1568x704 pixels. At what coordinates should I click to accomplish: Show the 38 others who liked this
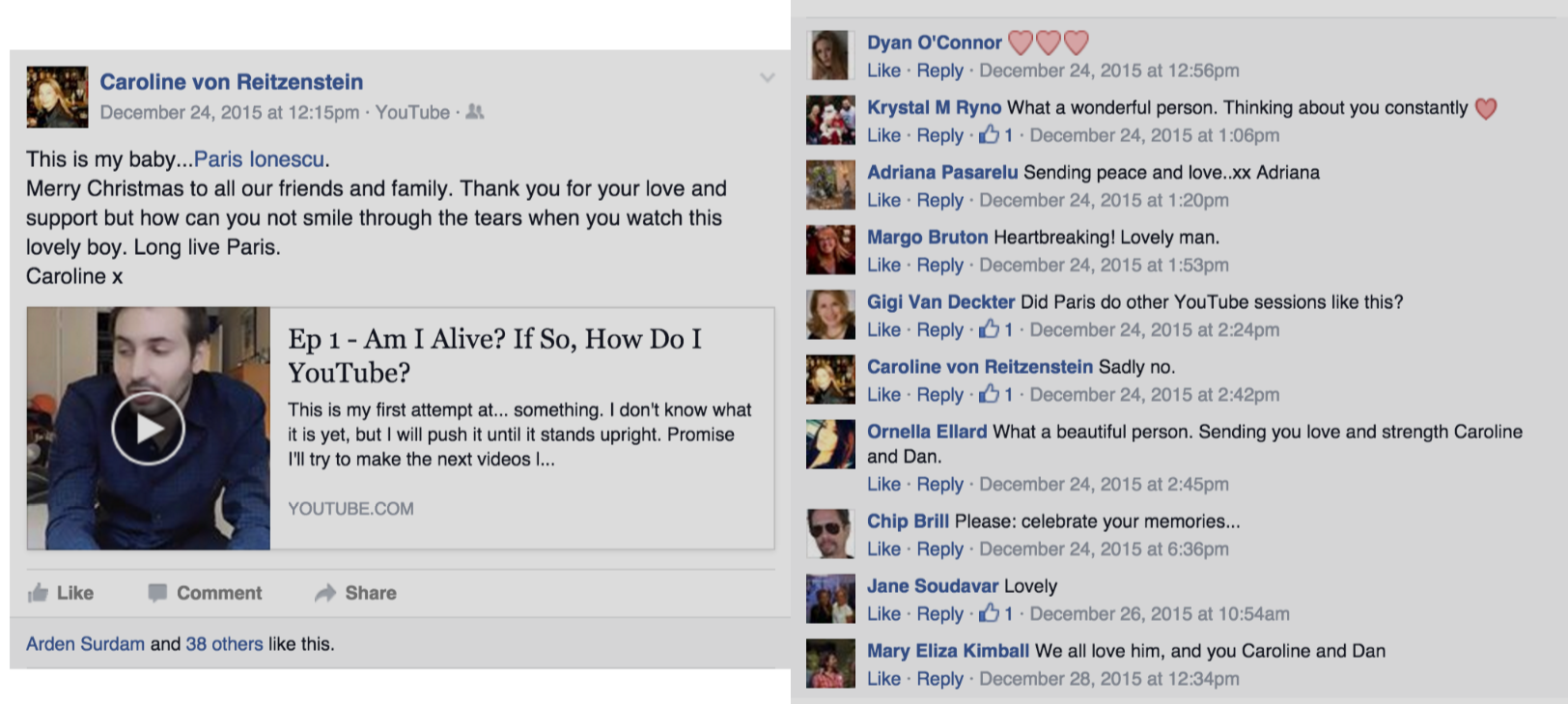(224, 644)
